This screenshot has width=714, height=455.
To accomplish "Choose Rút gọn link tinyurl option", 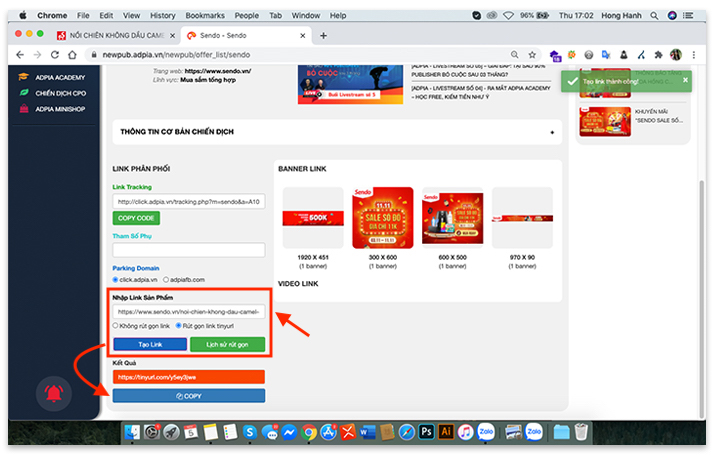I will coord(178,326).
